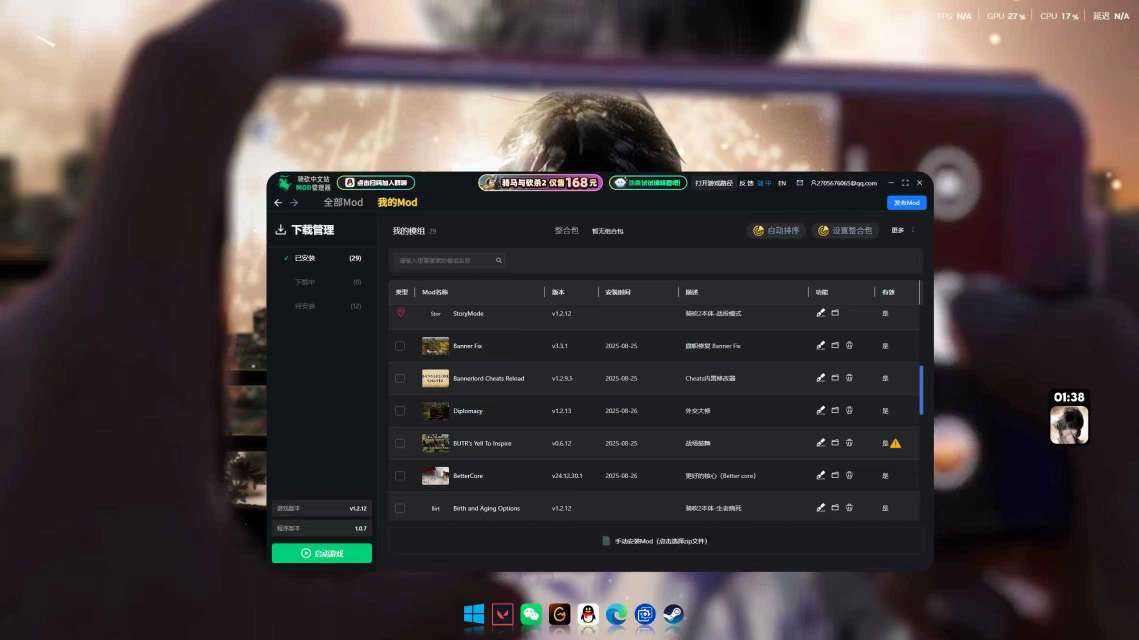This screenshot has width=1139, height=640.
Task: Click the QR code group join banner
Action: (376, 183)
